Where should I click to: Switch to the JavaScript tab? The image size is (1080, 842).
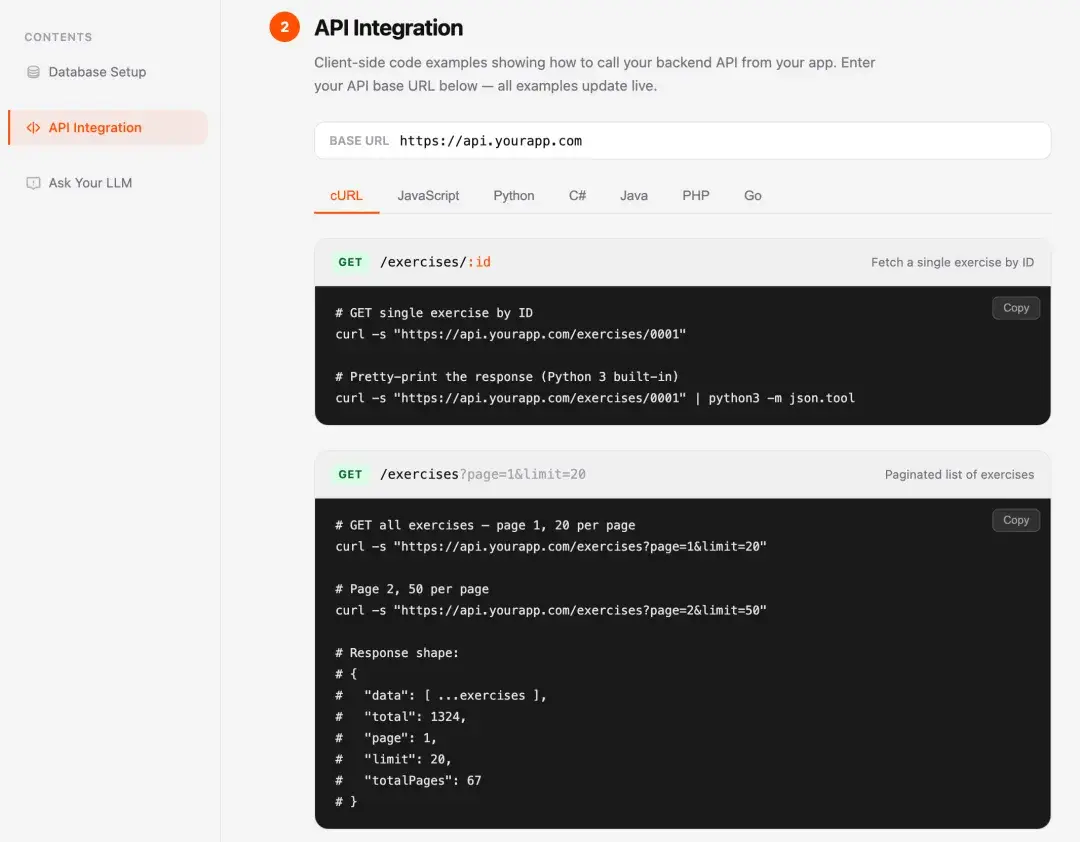[428, 196]
